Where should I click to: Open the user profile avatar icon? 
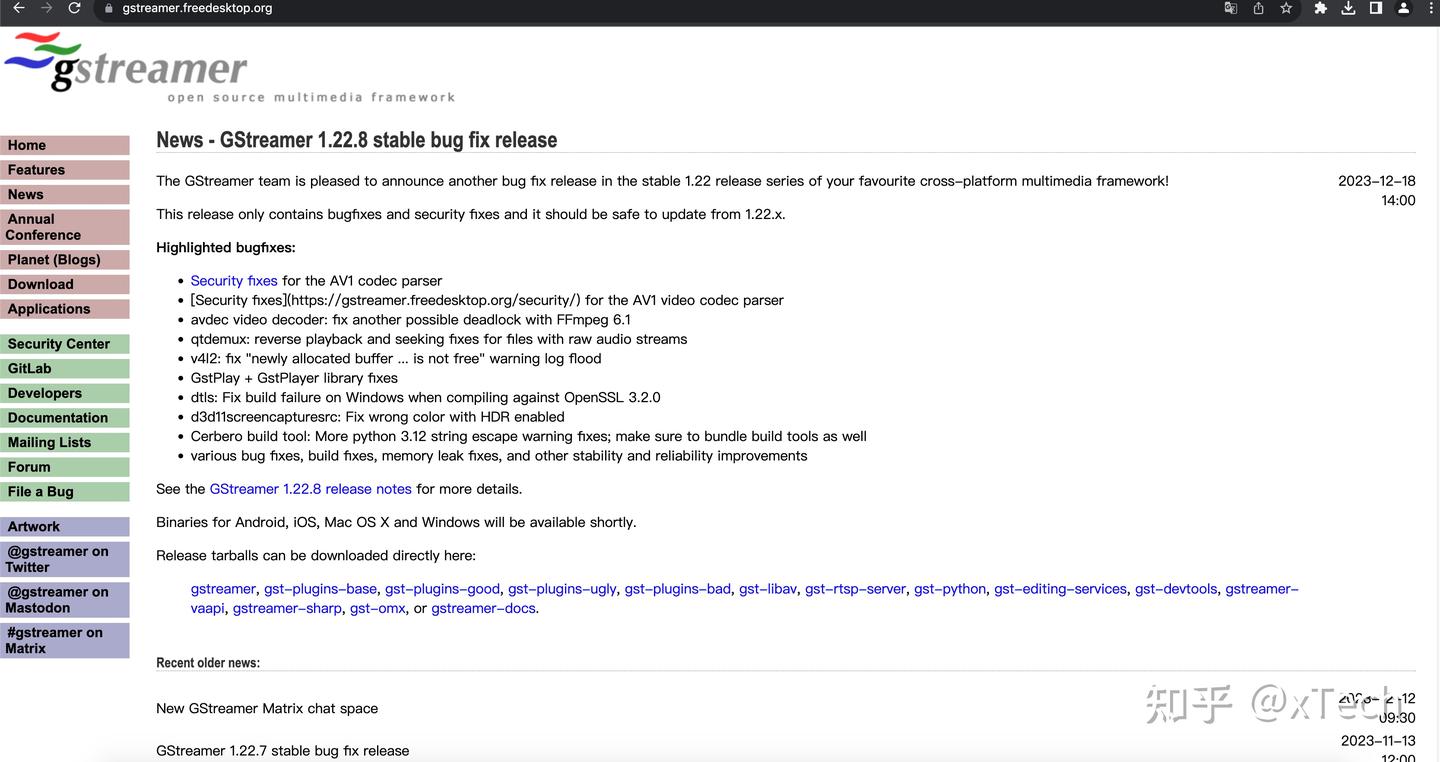(x=1404, y=8)
